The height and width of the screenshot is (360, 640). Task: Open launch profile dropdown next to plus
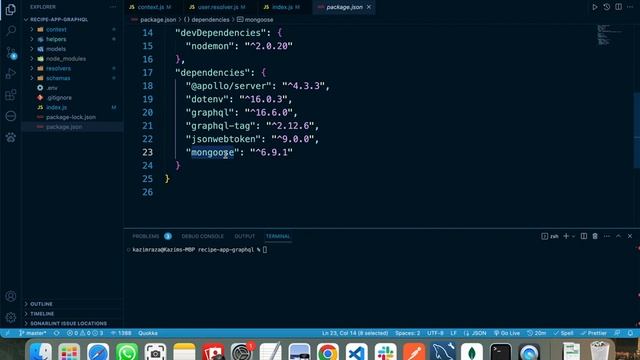[x=573, y=236]
